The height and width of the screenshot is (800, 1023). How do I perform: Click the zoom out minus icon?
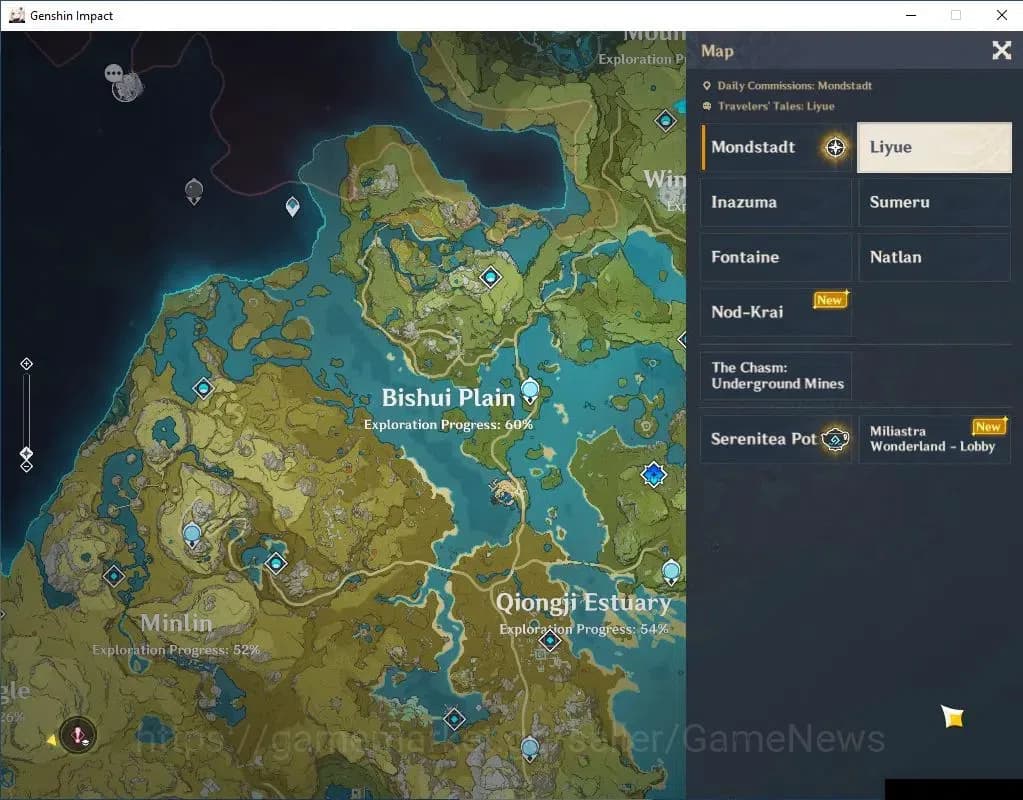pyautogui.click(x=26, y=467)
